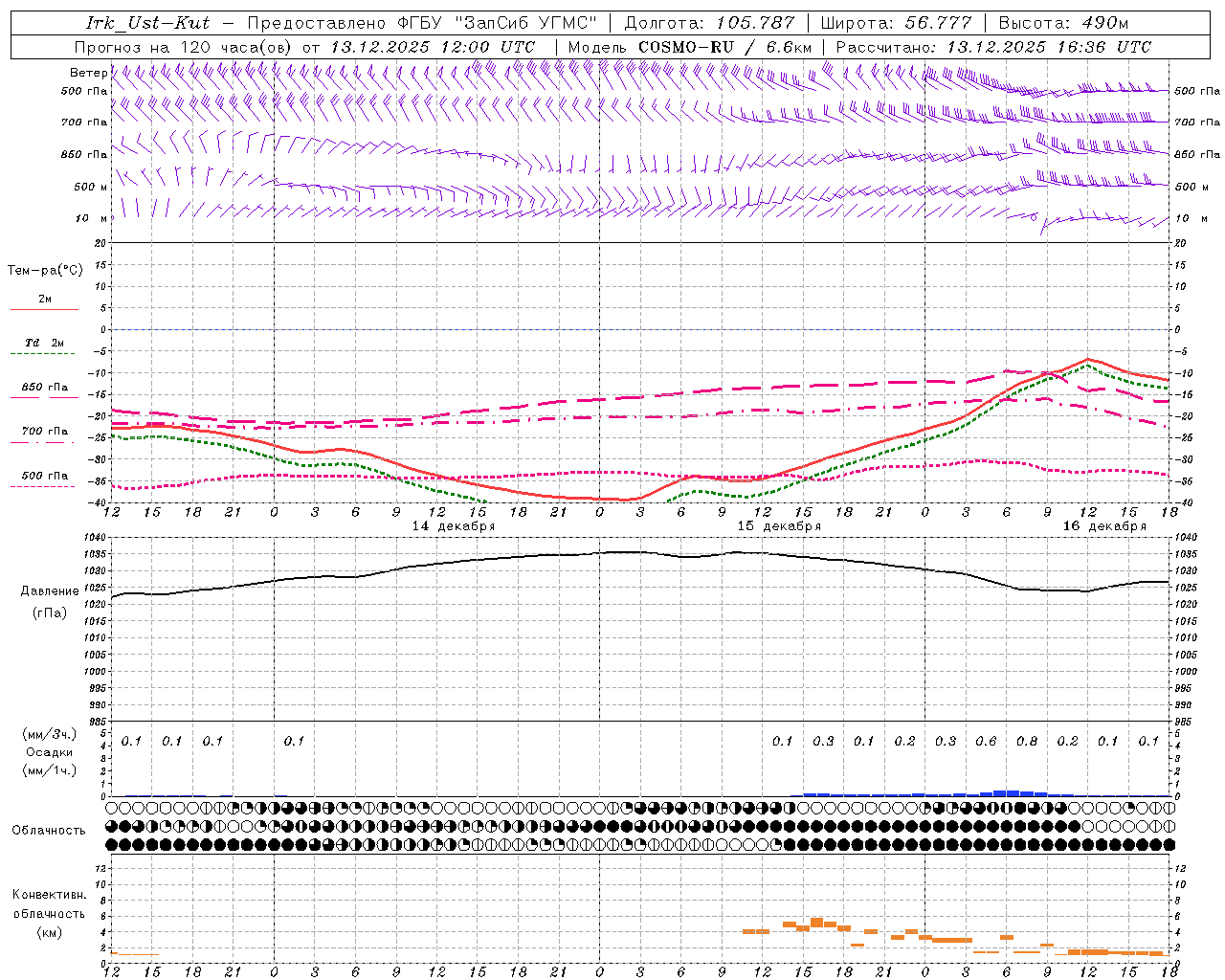Click the (мм/3ч.) unit label

pos(49,734)
